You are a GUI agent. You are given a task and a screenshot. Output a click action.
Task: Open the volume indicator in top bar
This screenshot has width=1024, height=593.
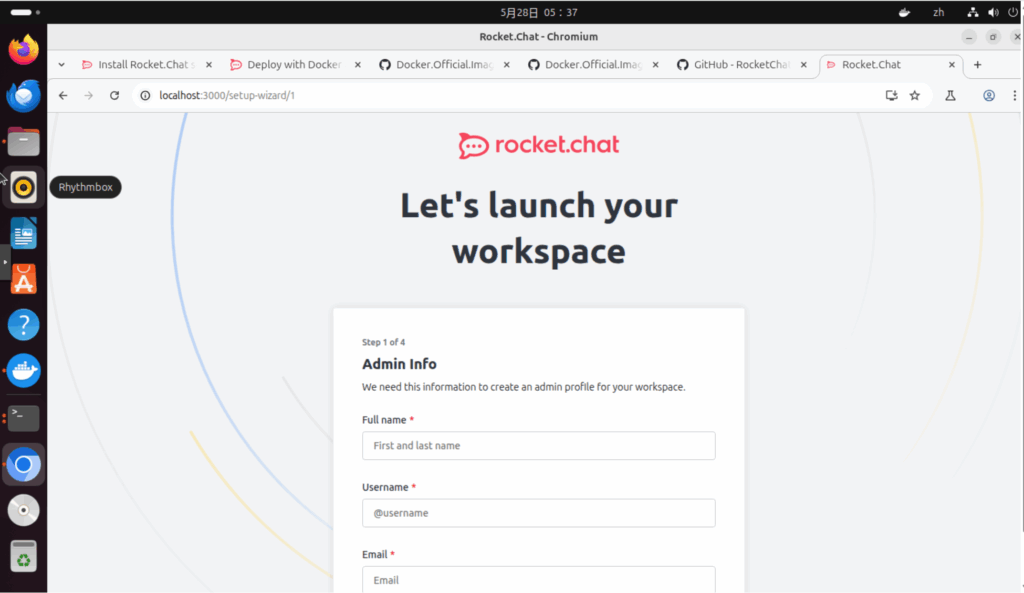[x=993, y=12]
